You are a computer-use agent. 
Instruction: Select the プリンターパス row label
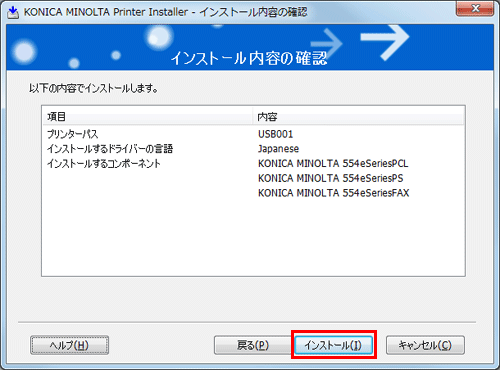(x=72, y=134)
